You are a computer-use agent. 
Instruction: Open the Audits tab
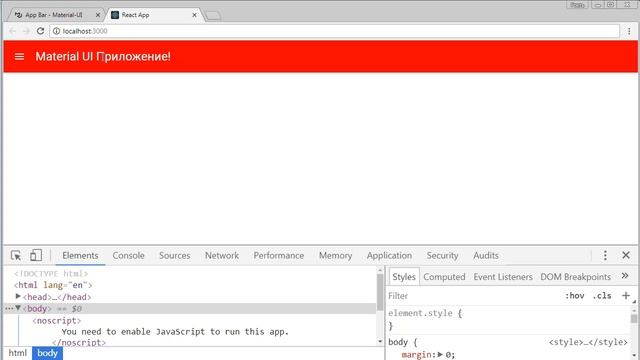point(486,256)
